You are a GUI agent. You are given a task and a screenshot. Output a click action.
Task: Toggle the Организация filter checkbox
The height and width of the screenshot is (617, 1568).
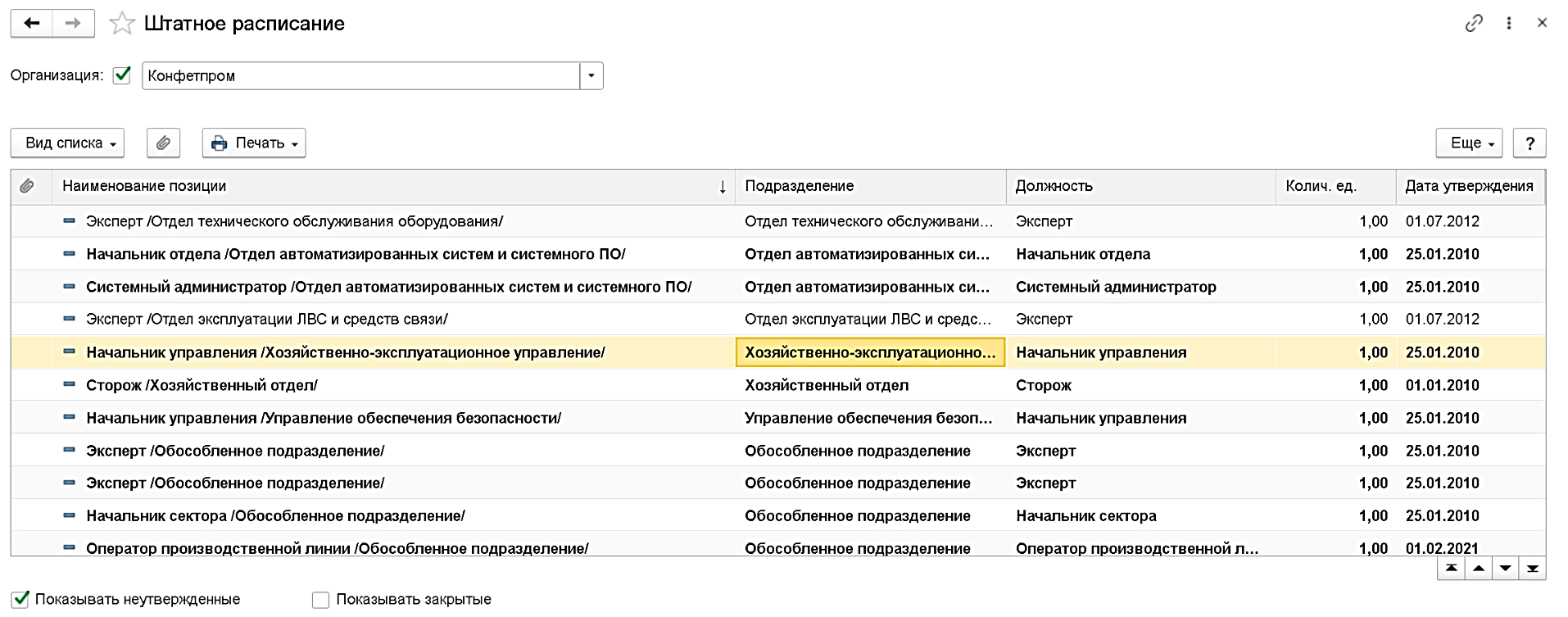(122, 75)
